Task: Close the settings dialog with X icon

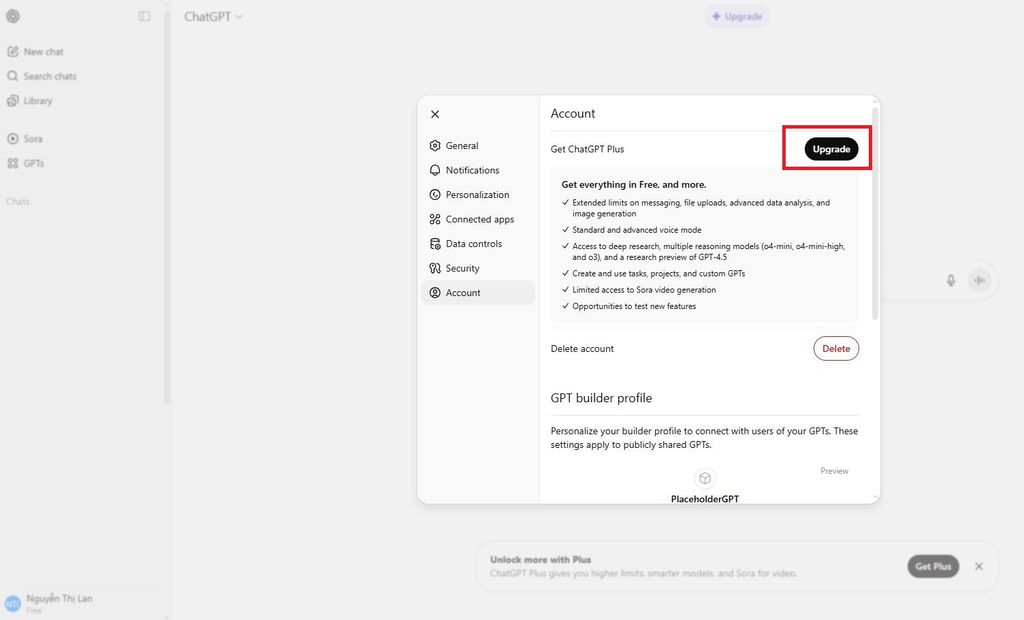Action: (x=435, y=114)
